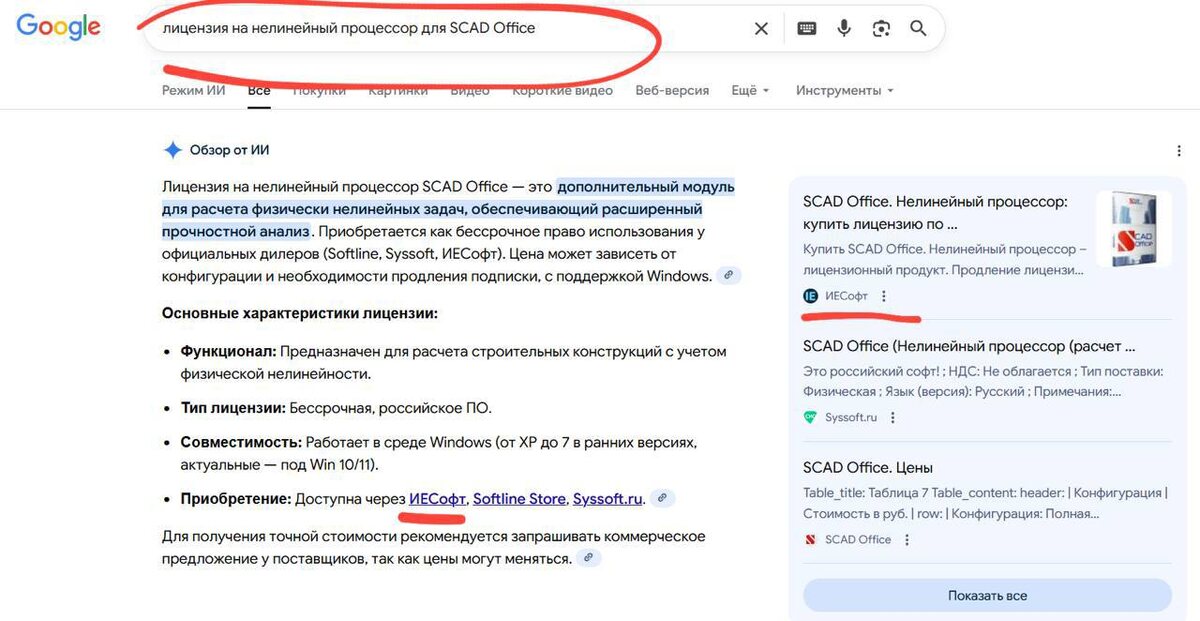The image size is (1200, 621).
Task: Submit search with magnifier icon
Action: click(918, 29)
